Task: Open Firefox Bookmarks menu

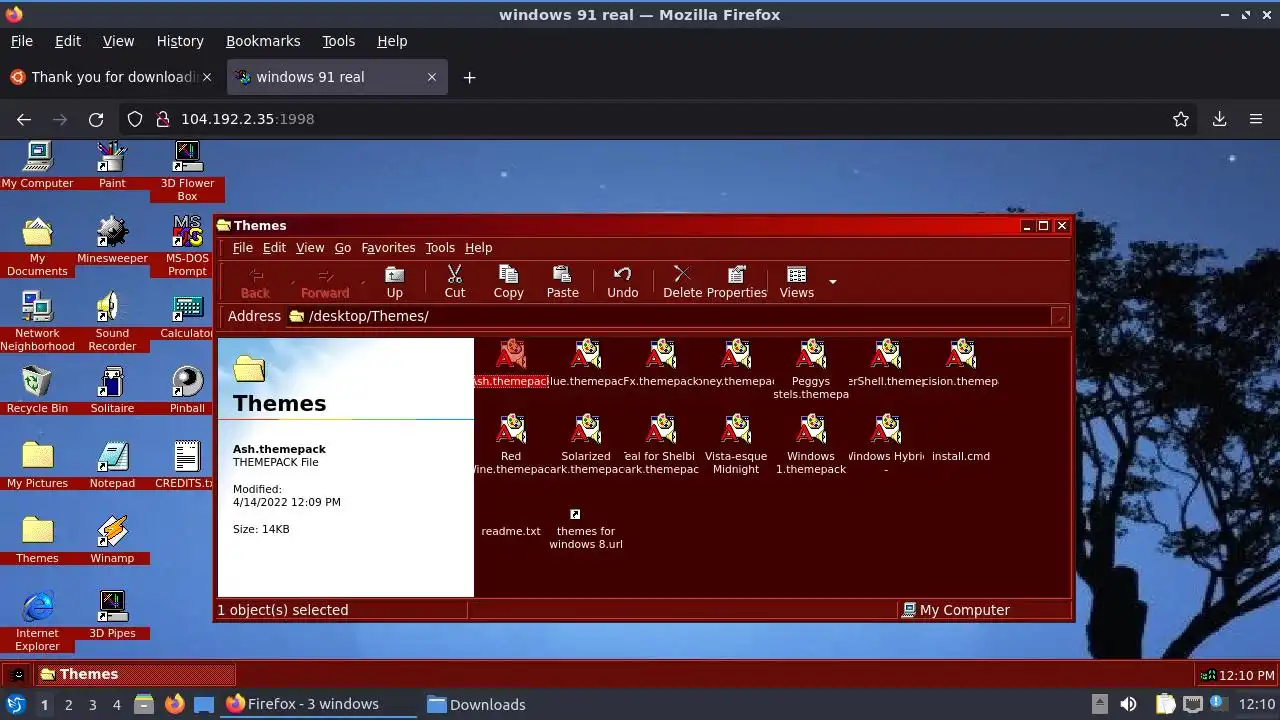Action: coord(263,41)
